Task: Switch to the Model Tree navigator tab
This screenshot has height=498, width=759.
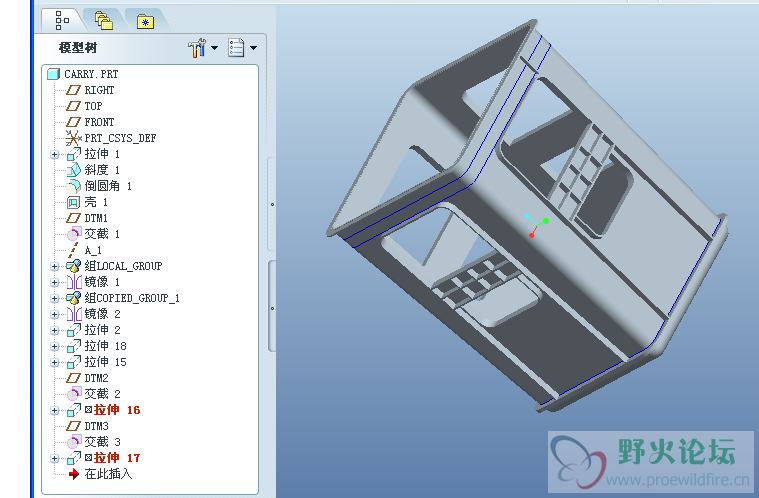Action: click(62, 20)
